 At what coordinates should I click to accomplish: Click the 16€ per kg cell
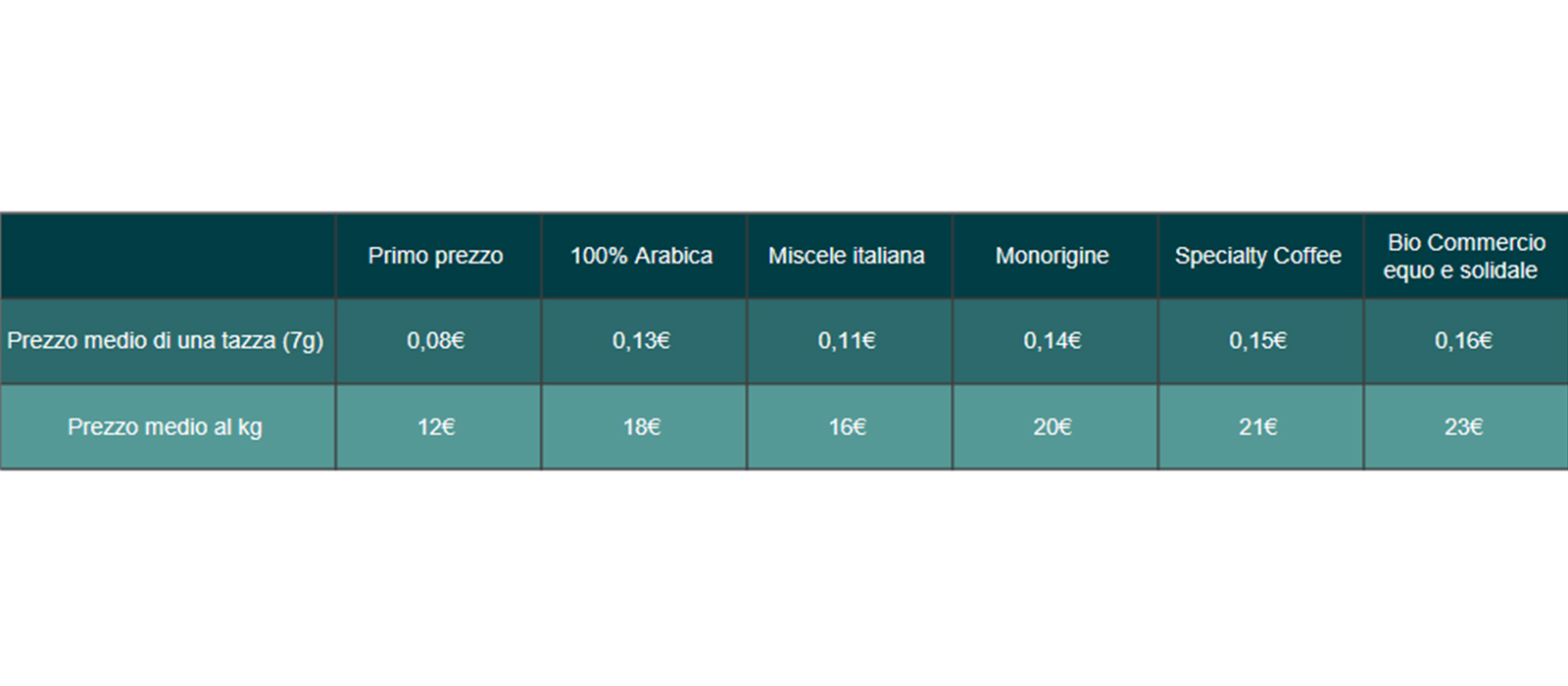[x=850, y=426]
